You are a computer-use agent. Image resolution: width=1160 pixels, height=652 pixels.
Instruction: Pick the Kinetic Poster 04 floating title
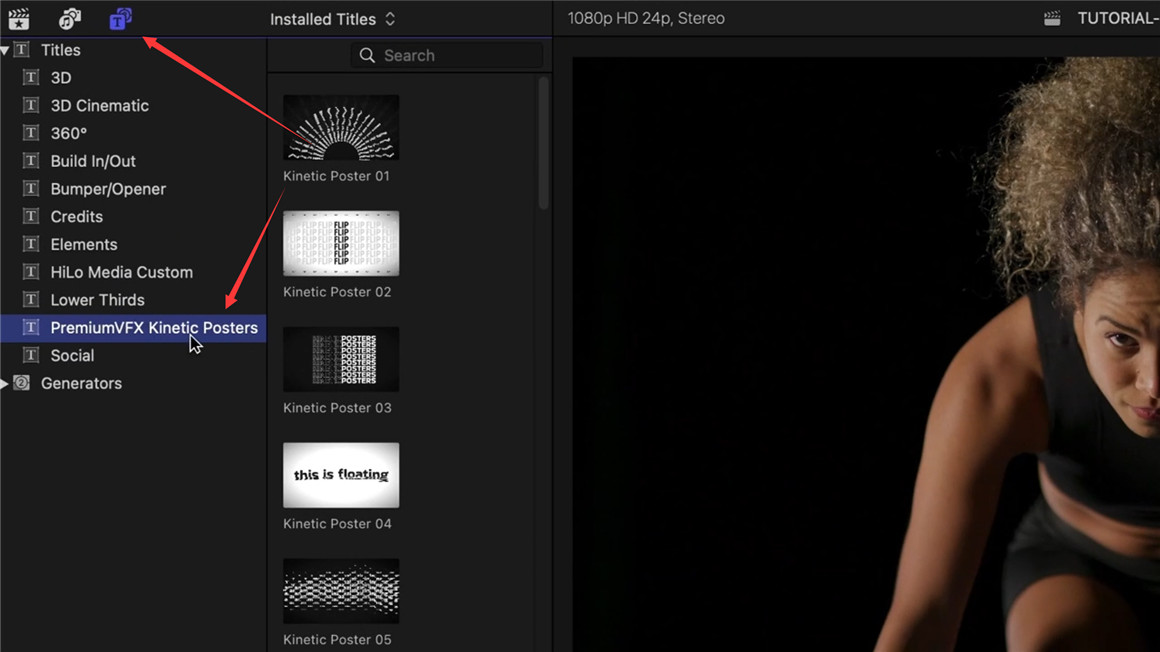tap(341, 475)
